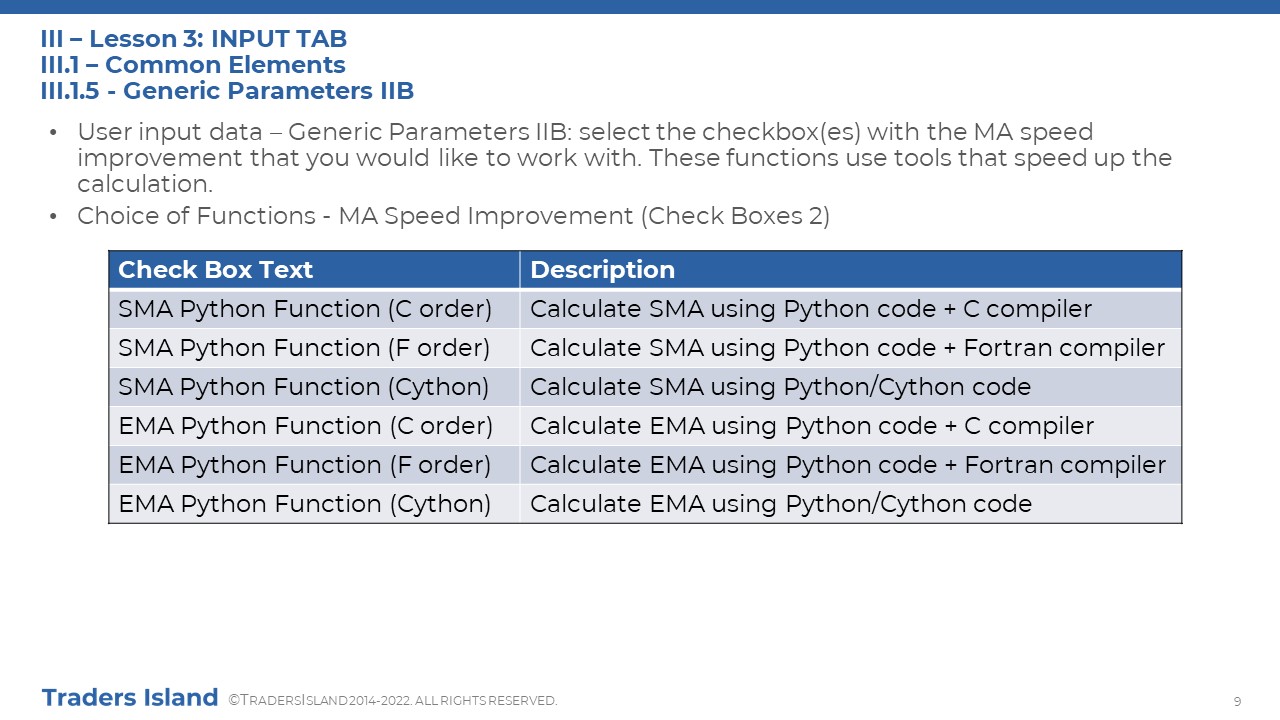Select 'EMA Python Function (C order)' cell
1280x720 pixels.
[x=314, y=426]
